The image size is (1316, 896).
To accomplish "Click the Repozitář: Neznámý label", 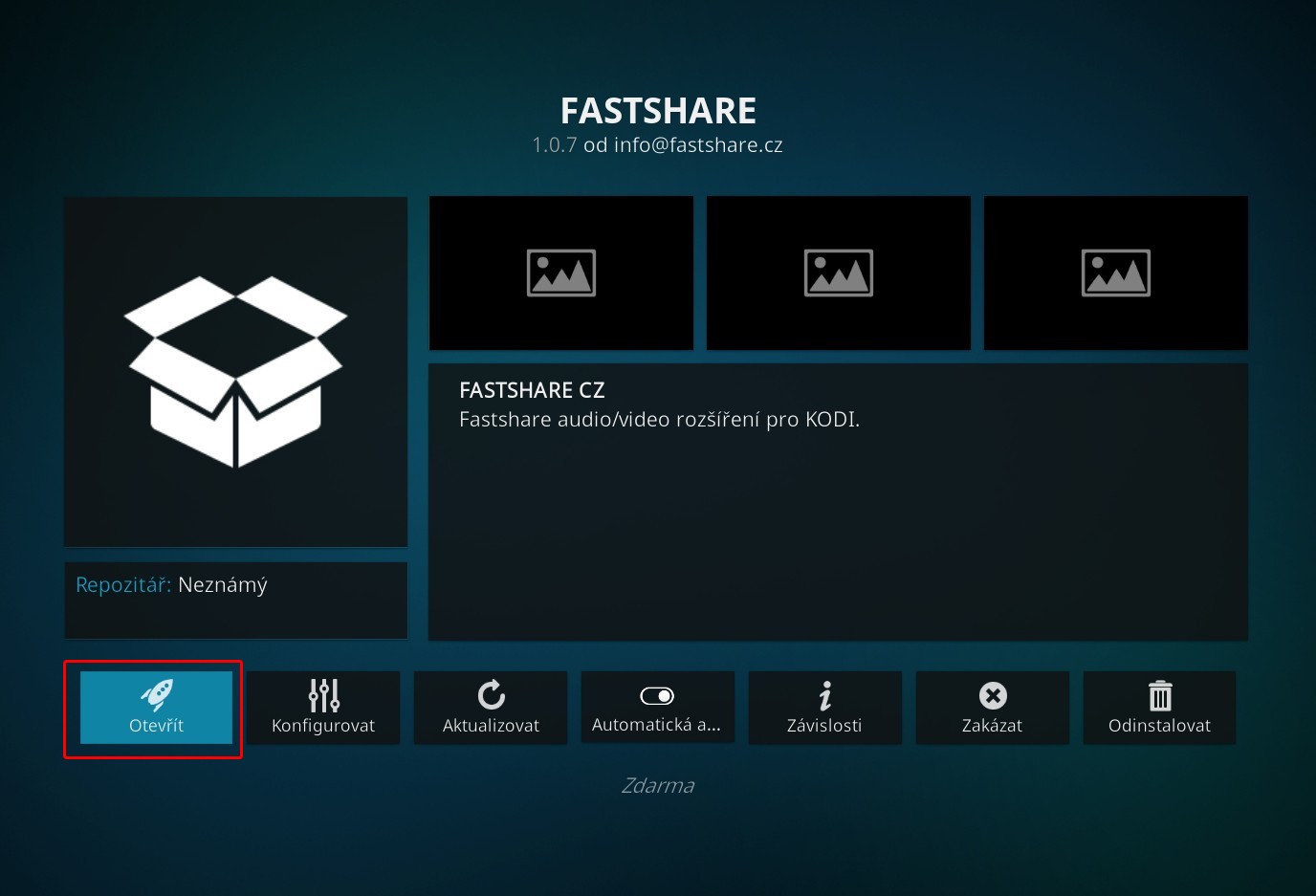I will coord(171,584).
